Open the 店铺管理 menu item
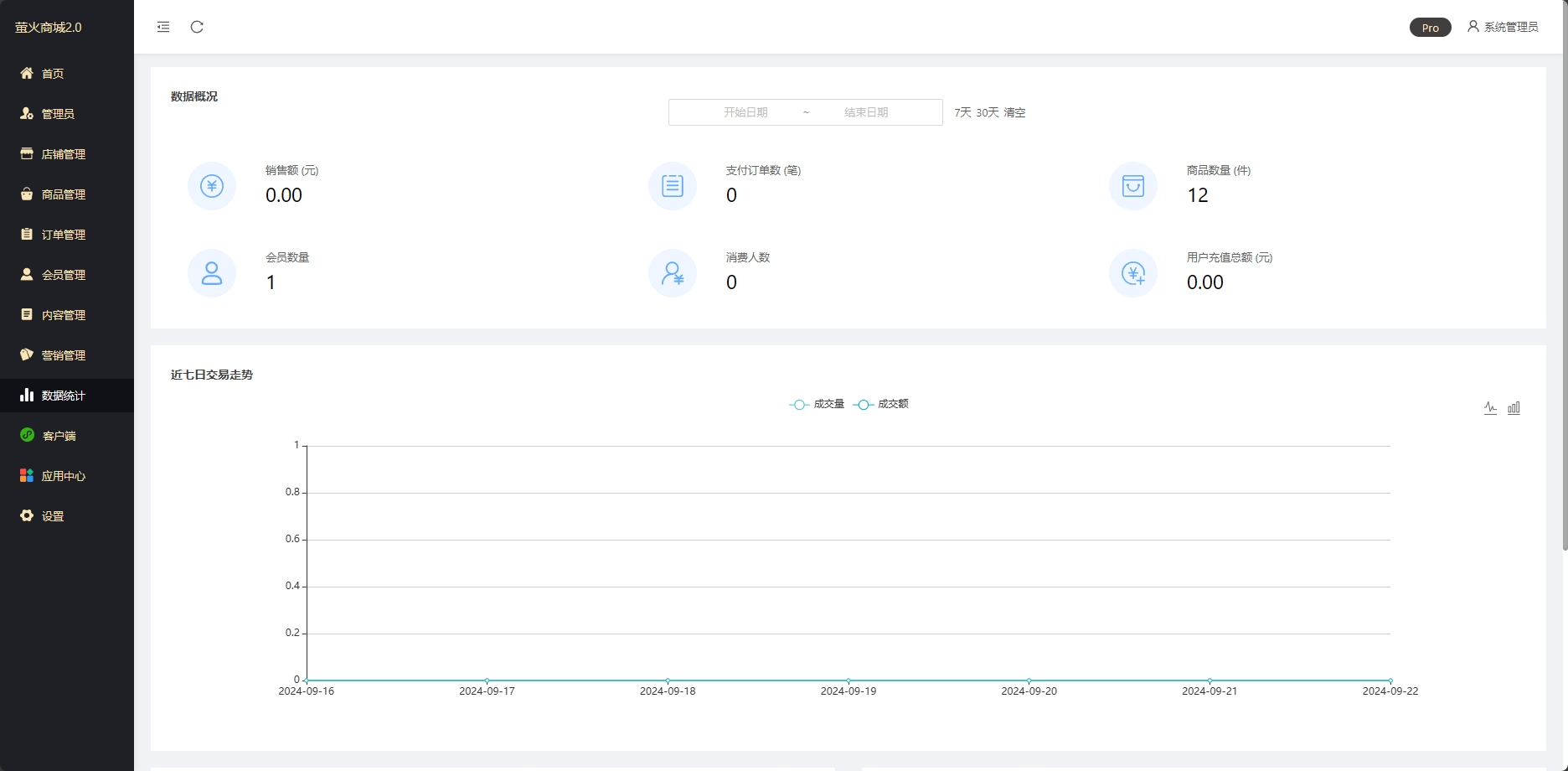The height and width of the screenshot is (771, 1568). tap(67, 154)
